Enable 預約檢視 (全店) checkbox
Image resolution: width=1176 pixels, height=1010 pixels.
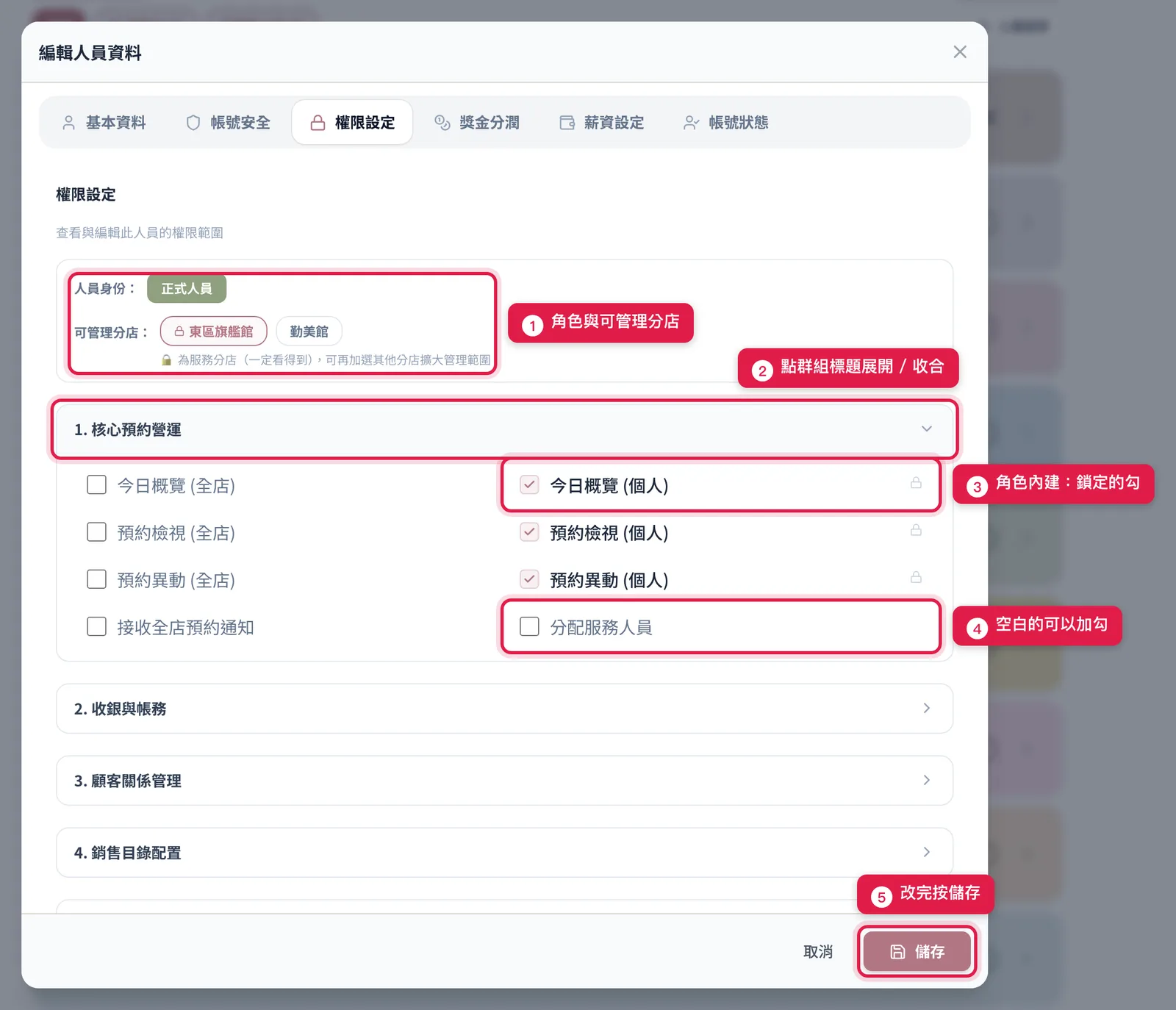(97, 531)
